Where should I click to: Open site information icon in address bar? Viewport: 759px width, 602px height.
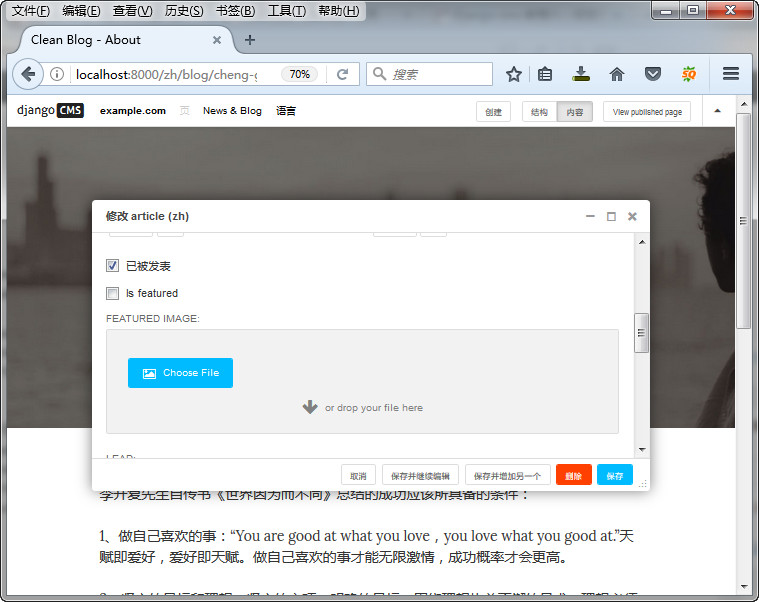click(x=57, y=74)
